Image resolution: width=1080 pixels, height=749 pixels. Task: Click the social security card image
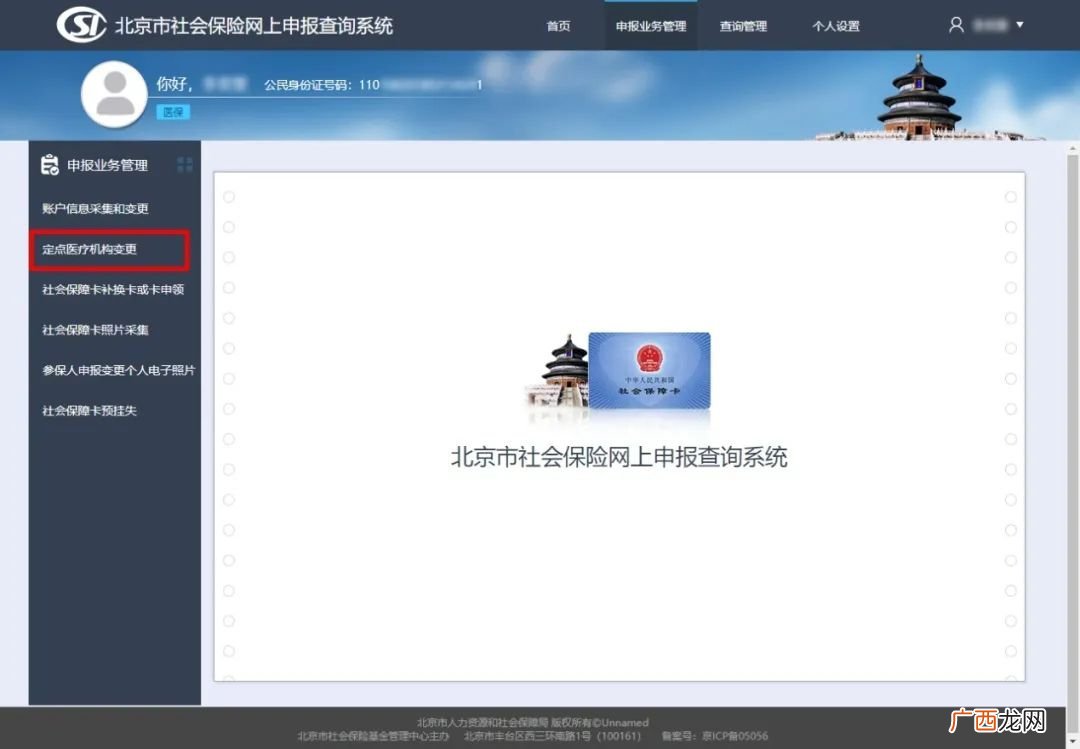650,371
